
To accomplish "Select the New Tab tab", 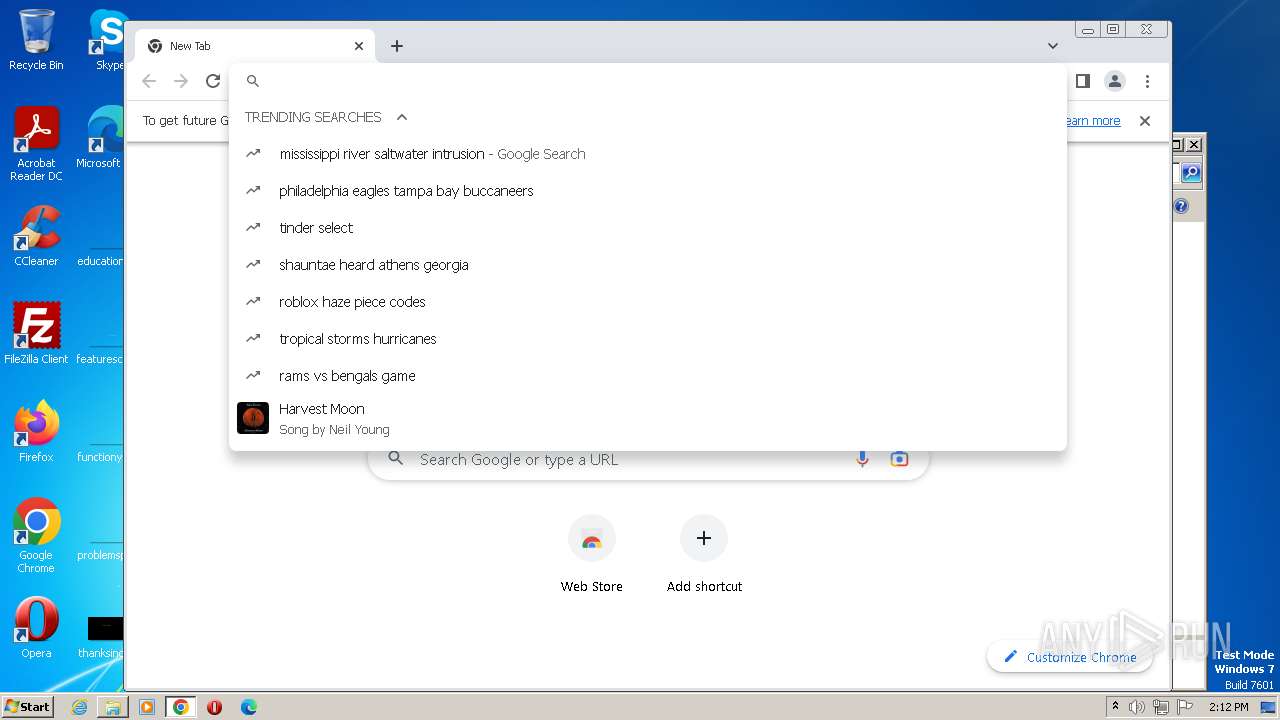I will pos(255,46).
